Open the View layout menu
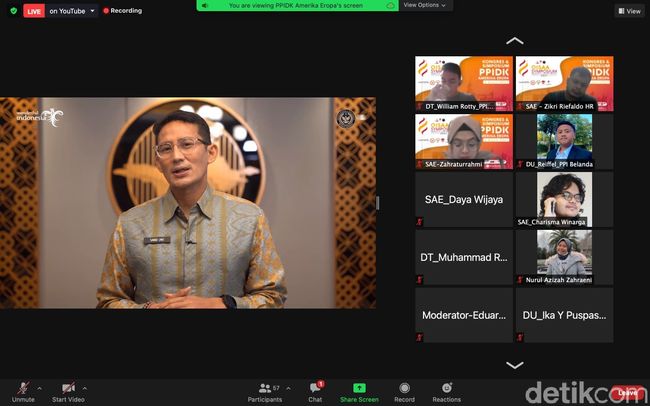 pyautogui.click(x=628, y=11)
